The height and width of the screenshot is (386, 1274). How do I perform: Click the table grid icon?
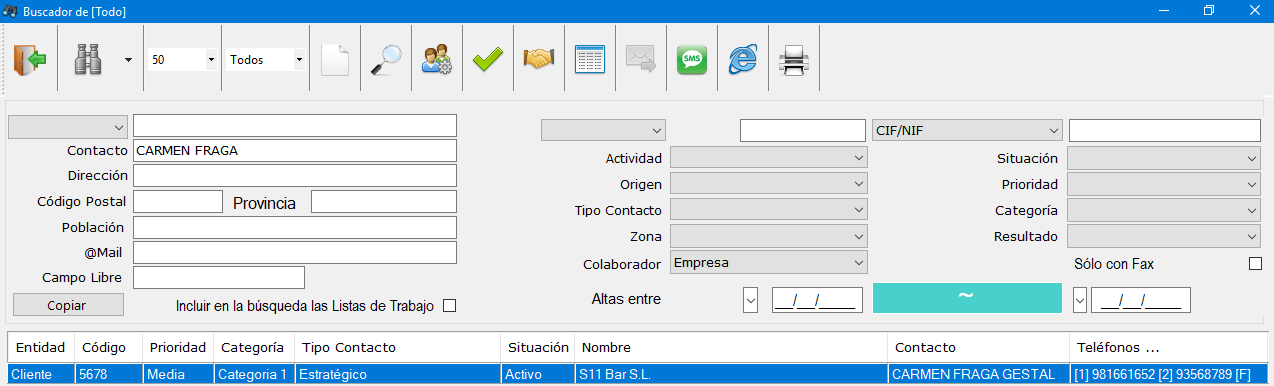590,60
